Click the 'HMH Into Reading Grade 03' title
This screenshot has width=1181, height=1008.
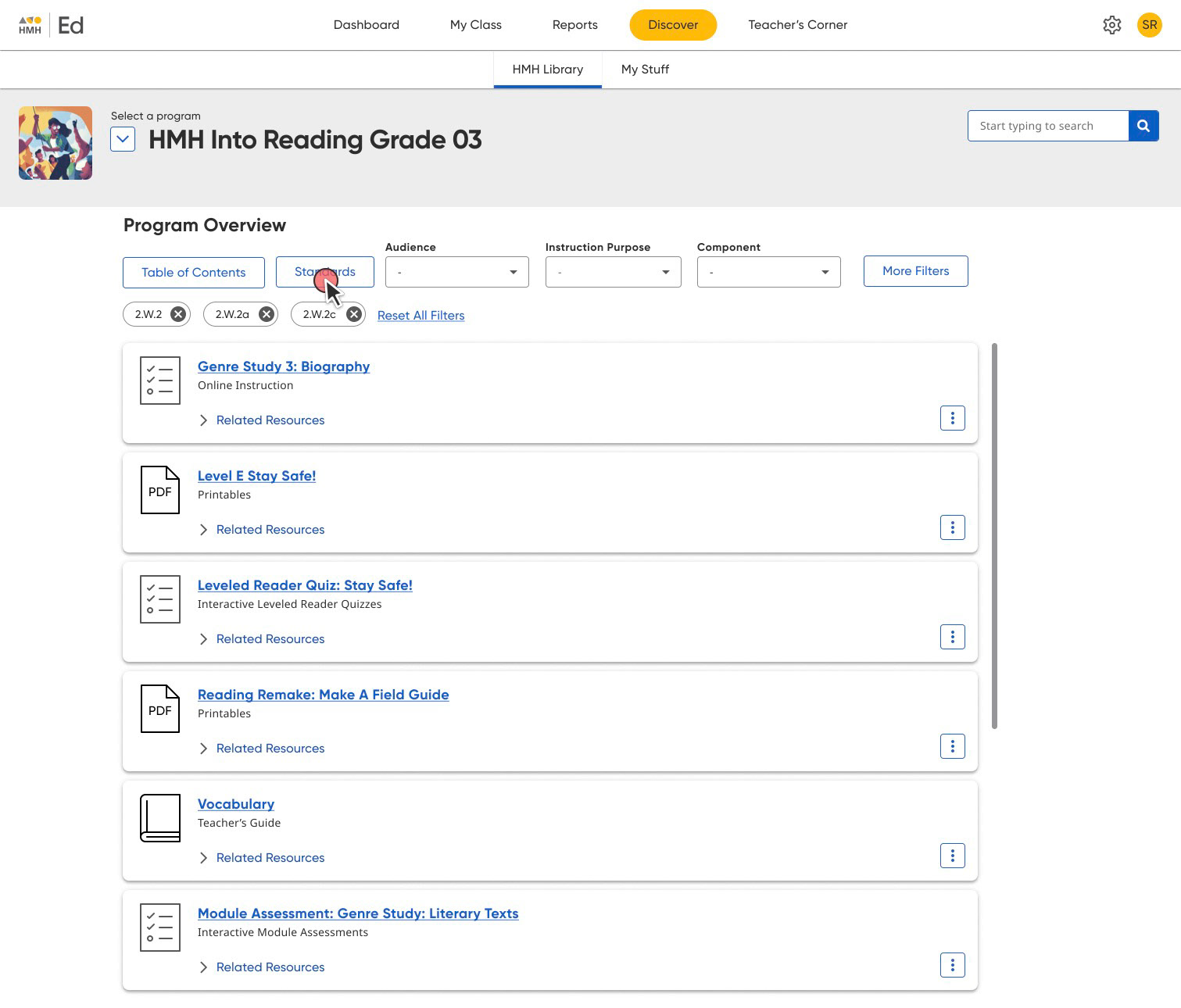pyautogui.click(x=315, y=140)
